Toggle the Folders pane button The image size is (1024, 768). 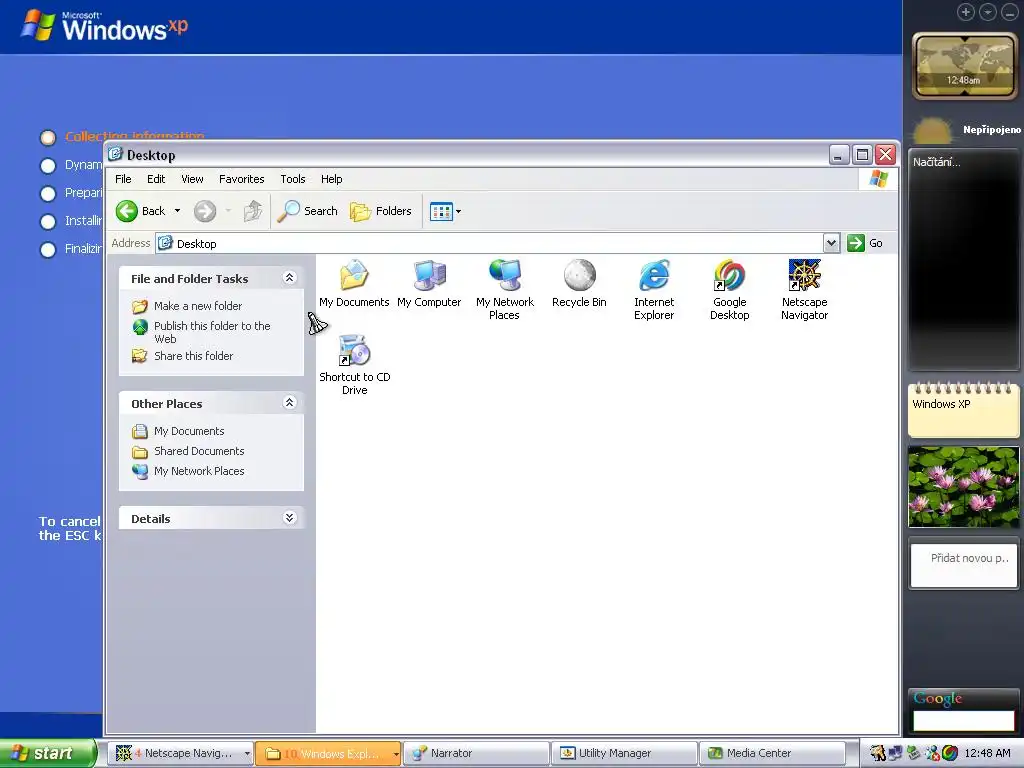tap(381, 211)
